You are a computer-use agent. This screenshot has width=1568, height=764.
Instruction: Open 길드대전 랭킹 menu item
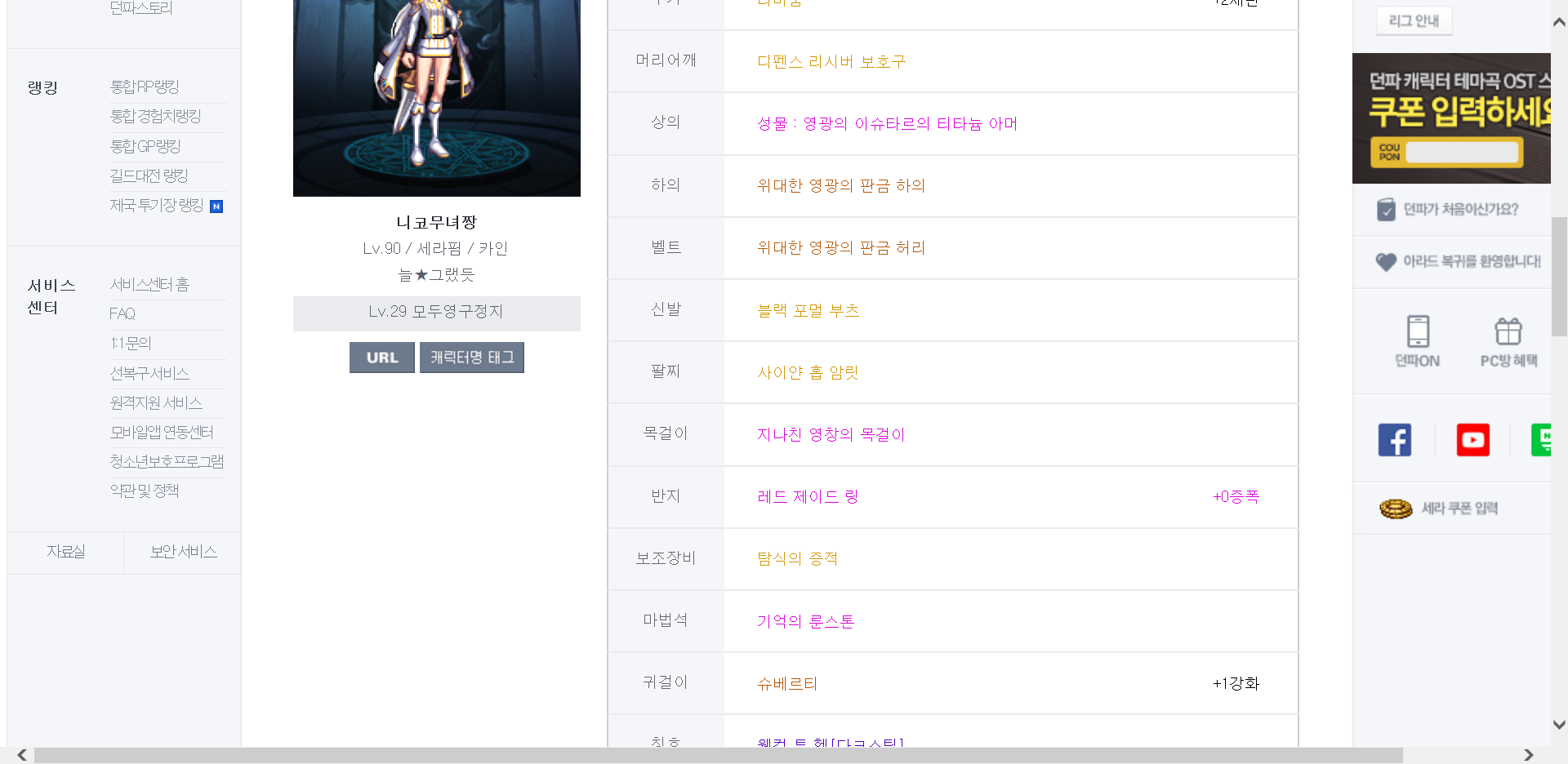click(149, 175)
